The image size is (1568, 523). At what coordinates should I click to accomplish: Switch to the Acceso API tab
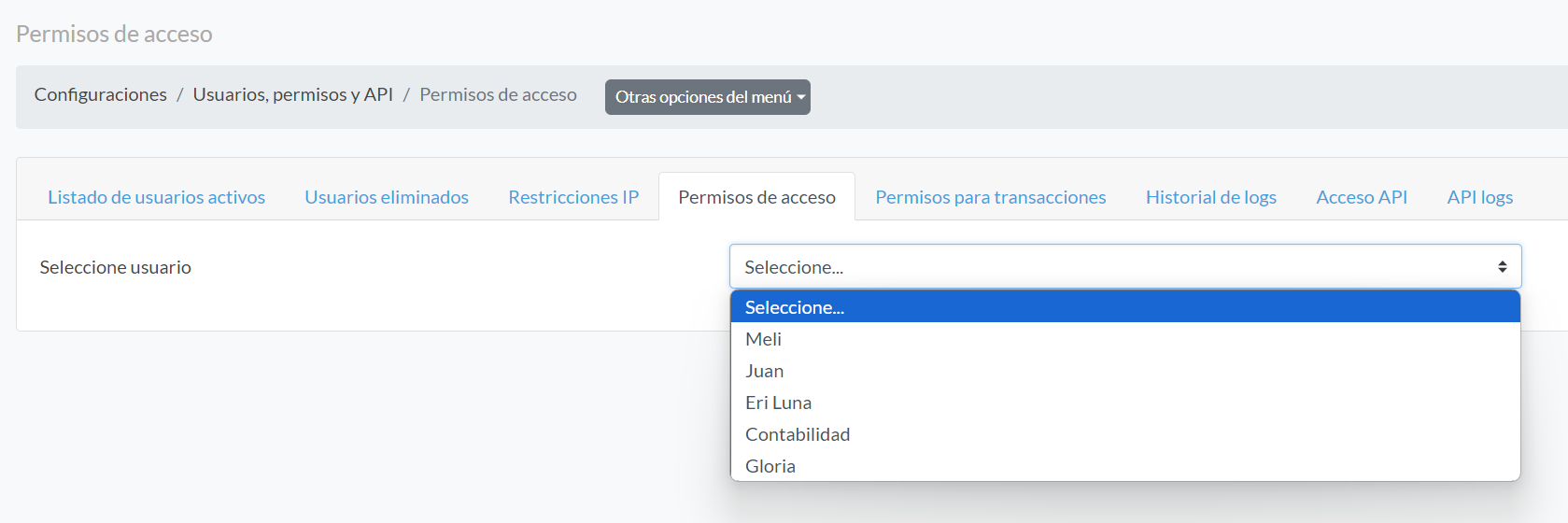pyautogui.click(x=1362, y=197)
